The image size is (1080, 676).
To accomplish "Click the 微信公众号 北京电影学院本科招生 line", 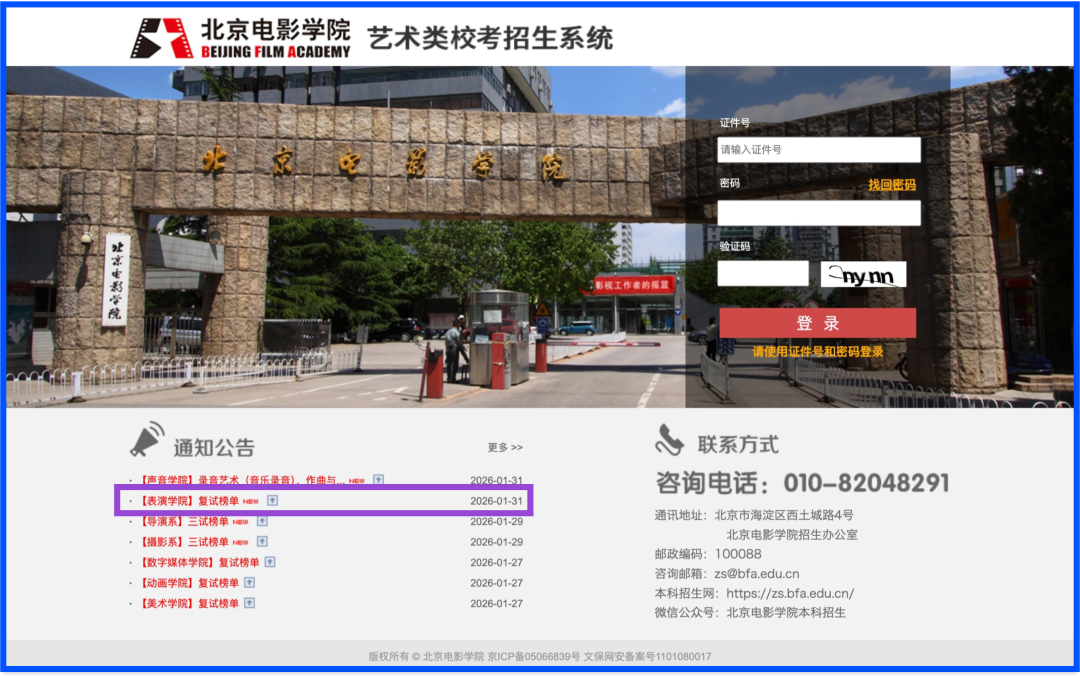I will [750, 612].
